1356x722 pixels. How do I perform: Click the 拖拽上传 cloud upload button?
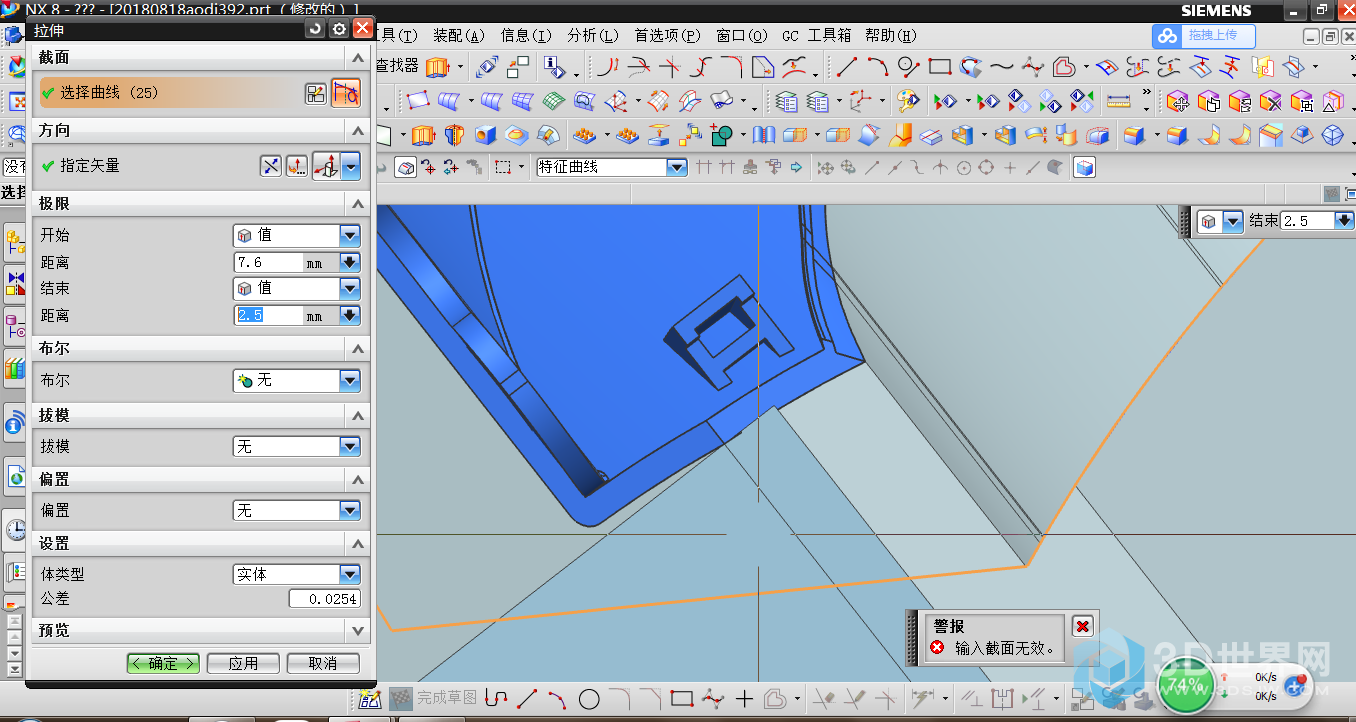[x=1203, y=36]
